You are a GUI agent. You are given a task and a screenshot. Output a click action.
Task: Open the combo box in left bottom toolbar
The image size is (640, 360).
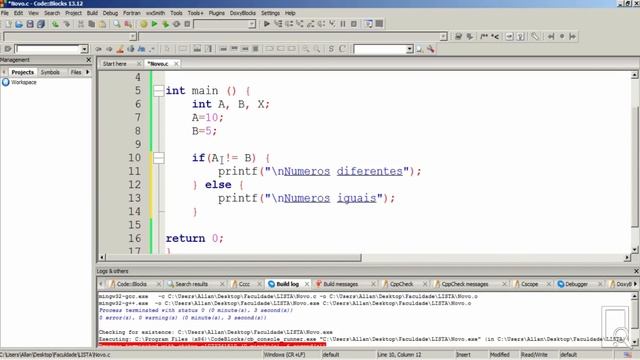[x=84, y=49]
